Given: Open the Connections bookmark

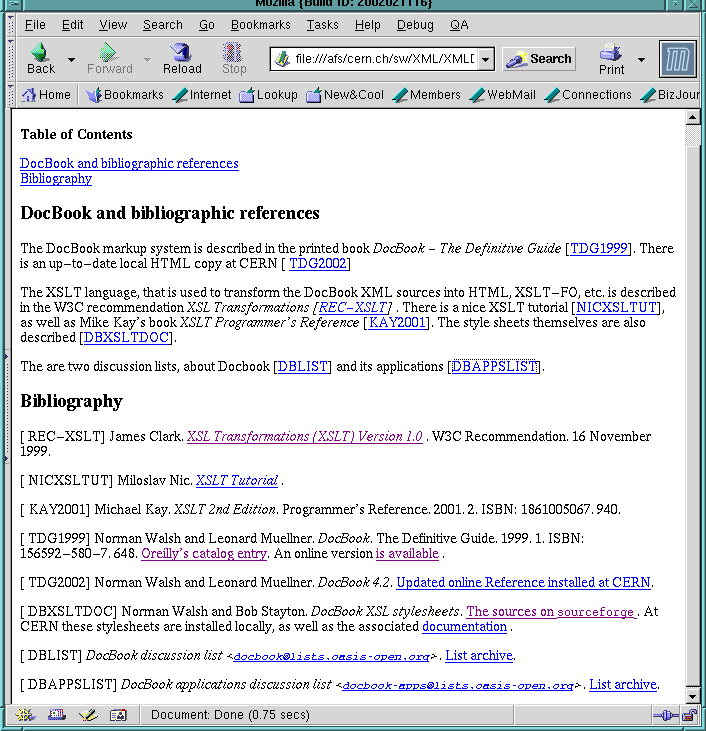Looking at the screenshot, I should 588,95.
